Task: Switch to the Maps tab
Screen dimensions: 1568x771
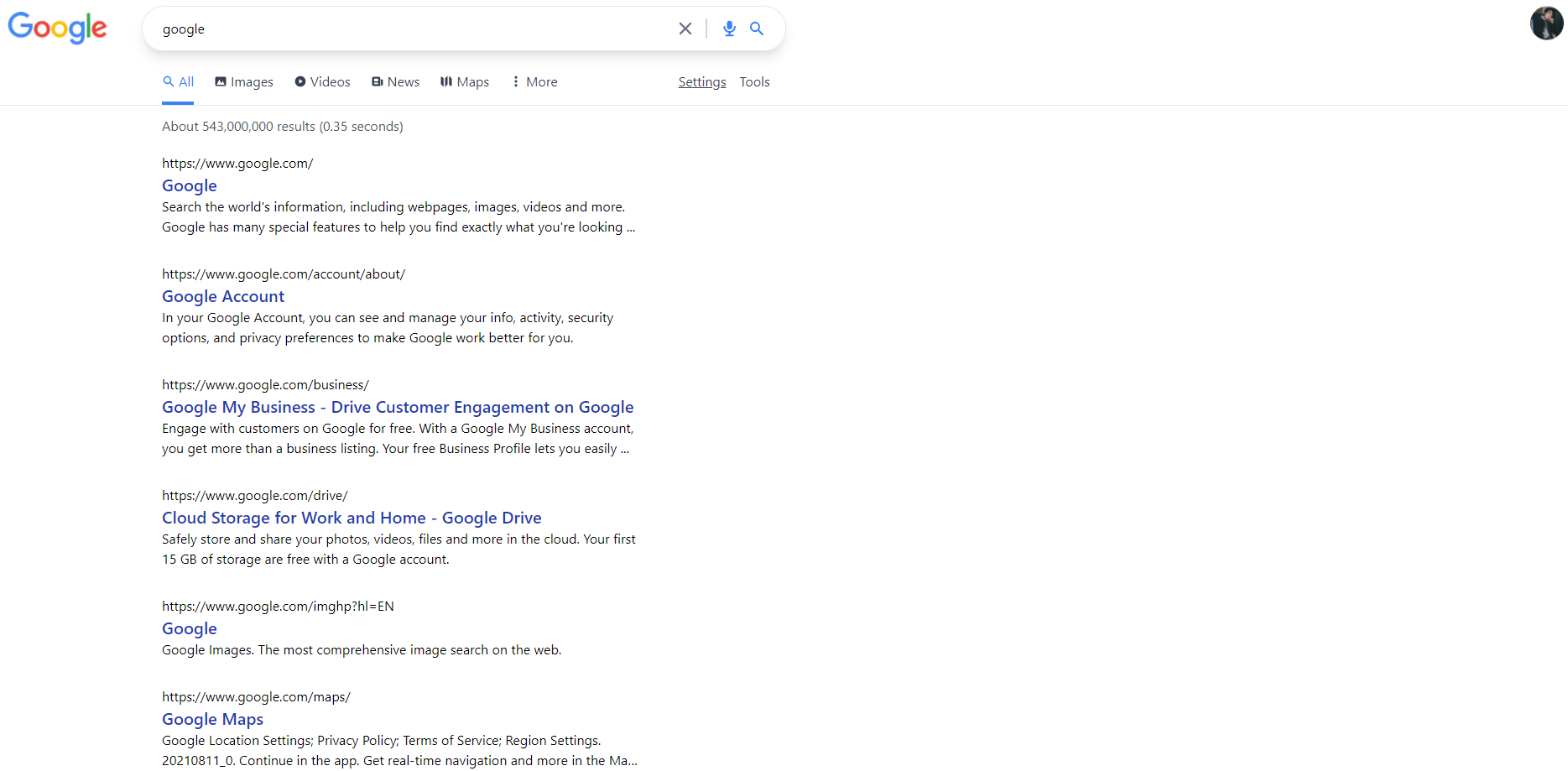Action: [465, 81]
